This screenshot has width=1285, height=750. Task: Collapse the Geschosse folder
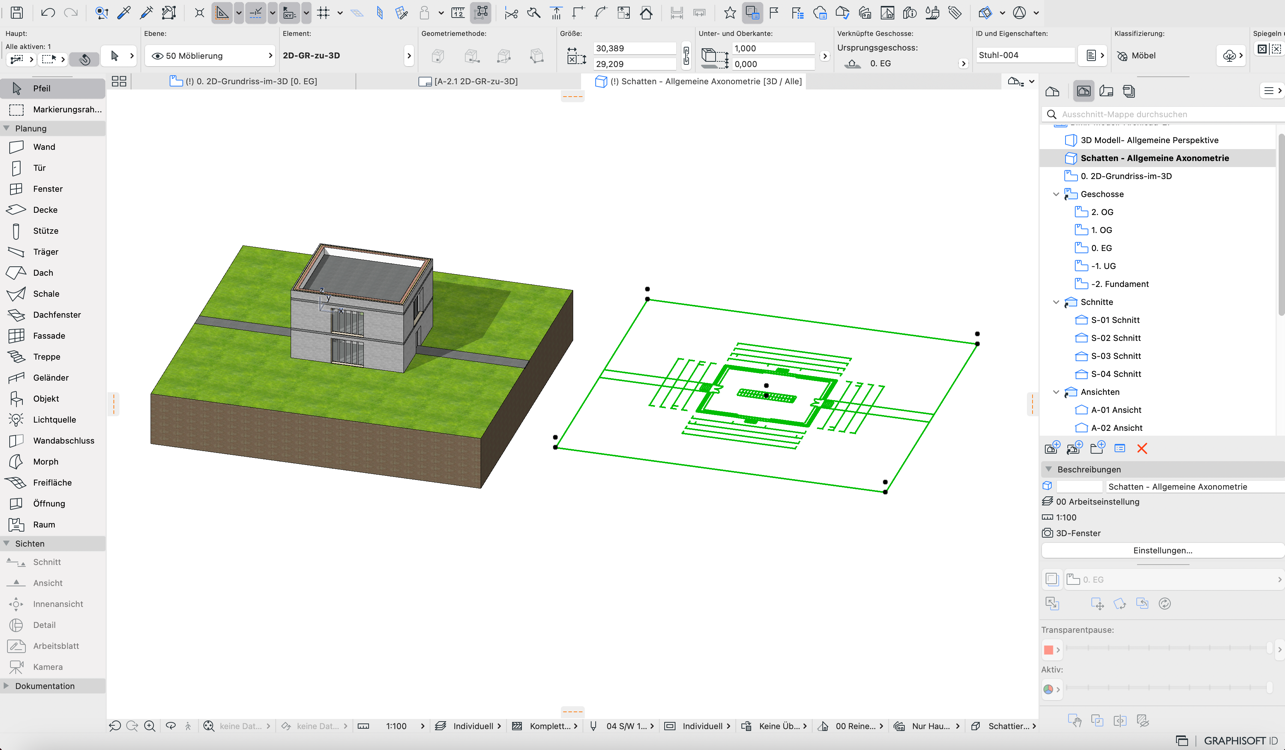[1056, 194]
